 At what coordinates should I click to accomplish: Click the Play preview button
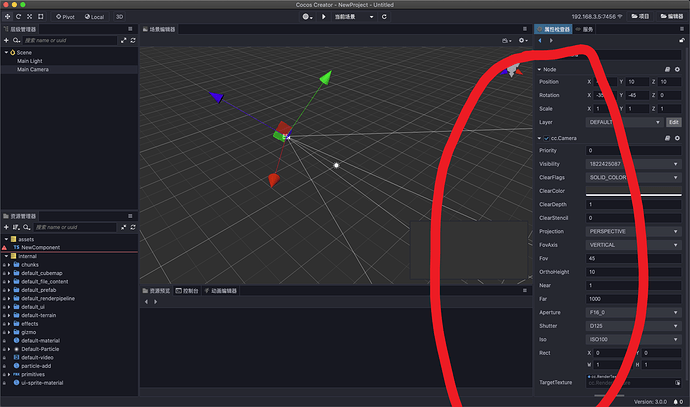click(x=323, y=17)
